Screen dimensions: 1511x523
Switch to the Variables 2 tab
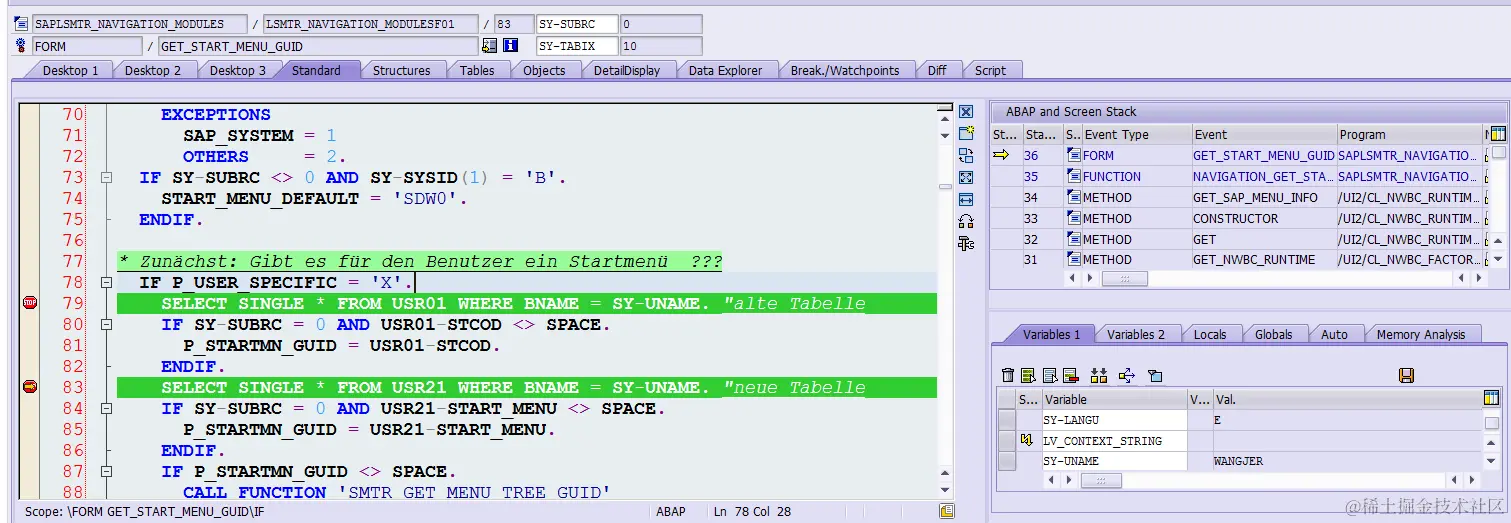click(1135, 334)
